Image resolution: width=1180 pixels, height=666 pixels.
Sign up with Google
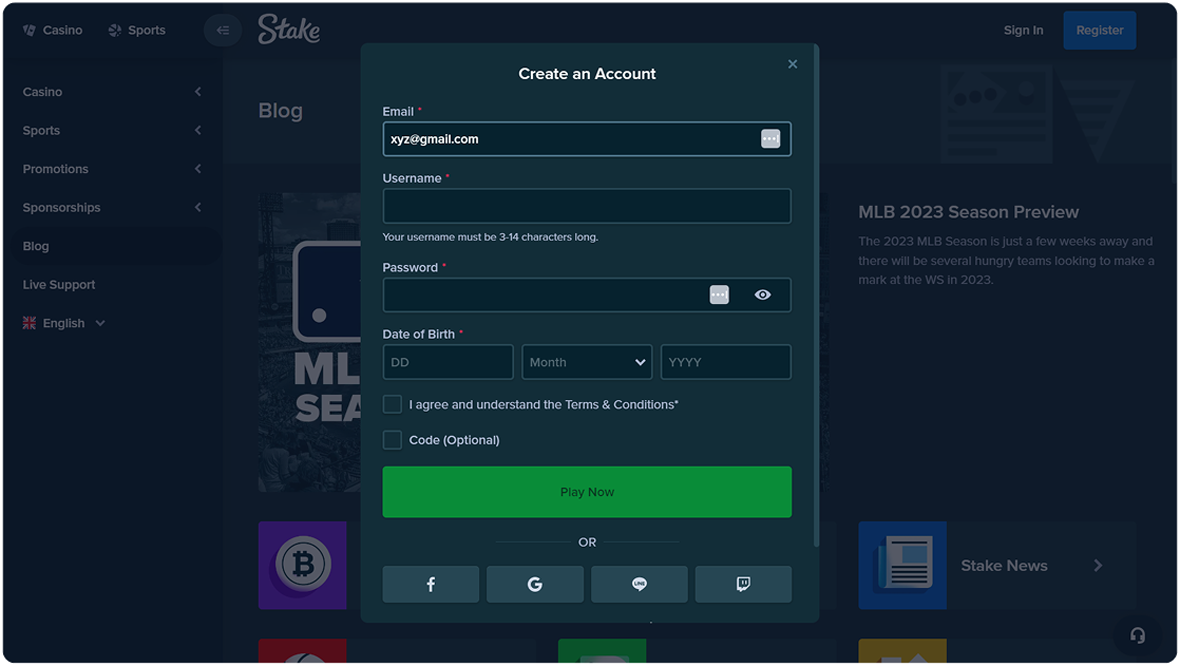(535, 584)
